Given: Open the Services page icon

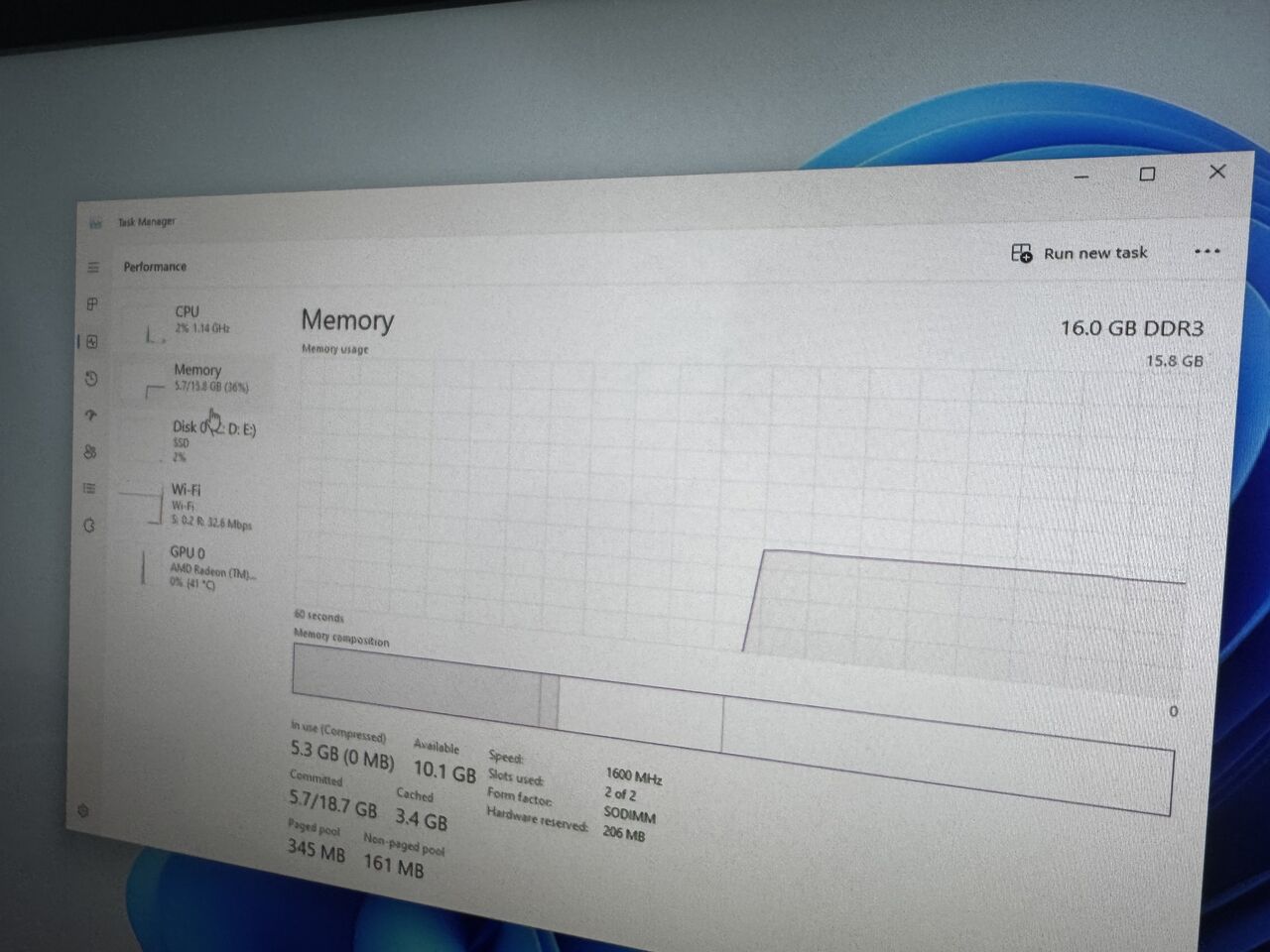Looking at the screenshot, I should click(88, 525).
